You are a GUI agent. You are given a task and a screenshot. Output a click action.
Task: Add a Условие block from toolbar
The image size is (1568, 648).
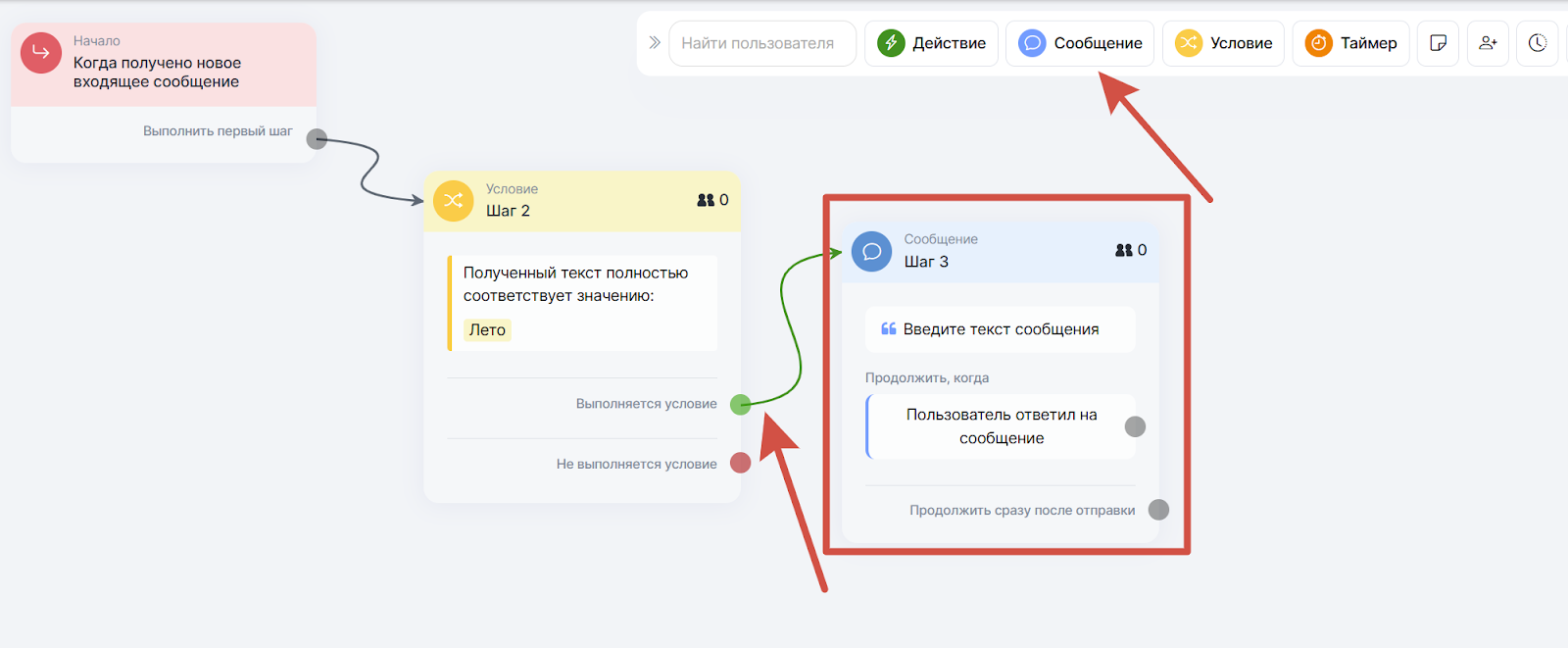(x=1223, y=43)
